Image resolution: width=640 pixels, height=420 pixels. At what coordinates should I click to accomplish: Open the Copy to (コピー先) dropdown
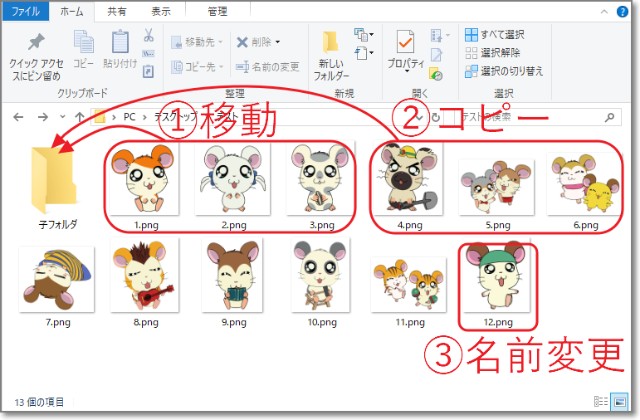(198, 67)
